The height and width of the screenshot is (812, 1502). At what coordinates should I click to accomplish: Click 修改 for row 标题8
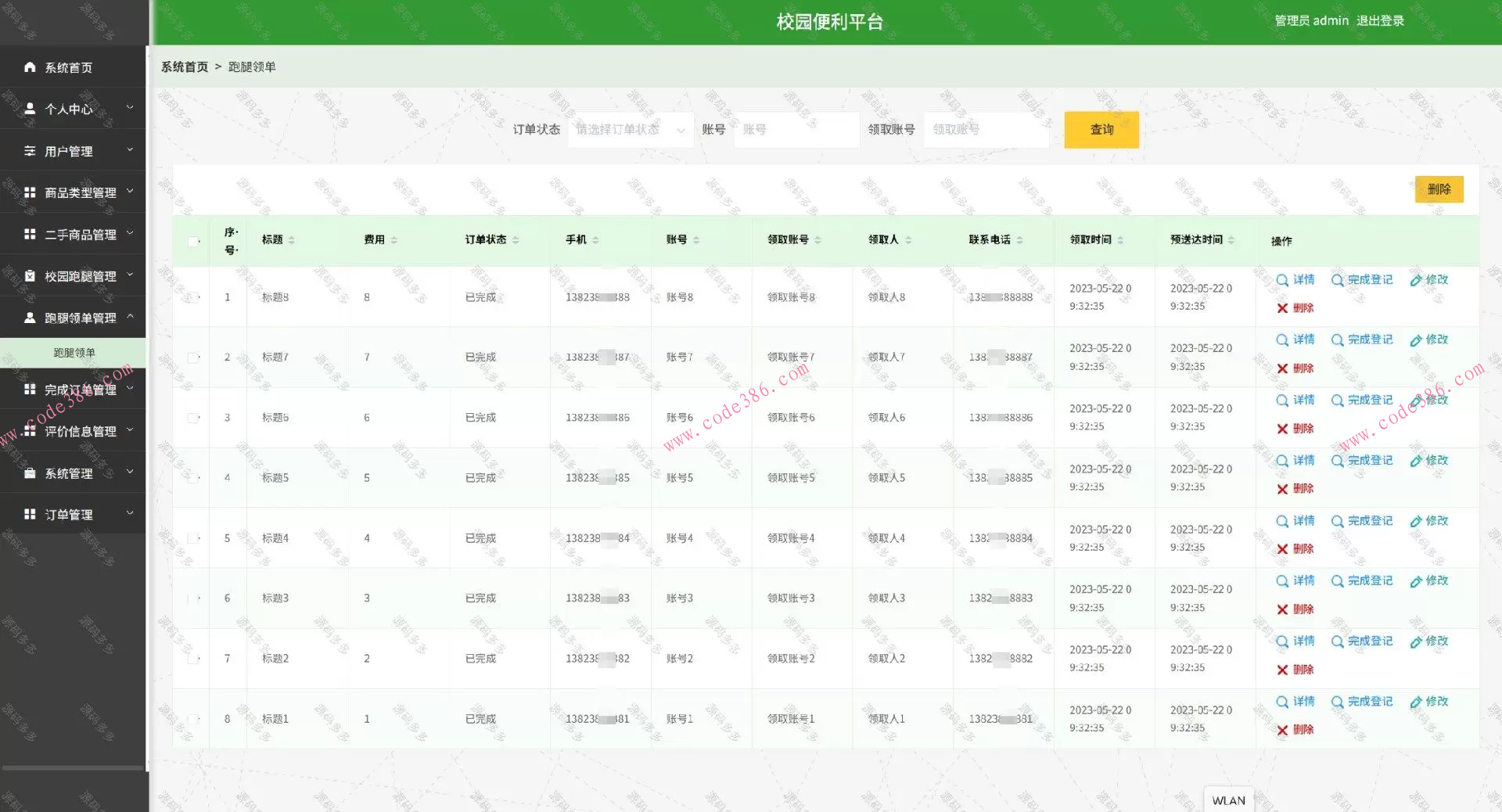(1429, 280)
